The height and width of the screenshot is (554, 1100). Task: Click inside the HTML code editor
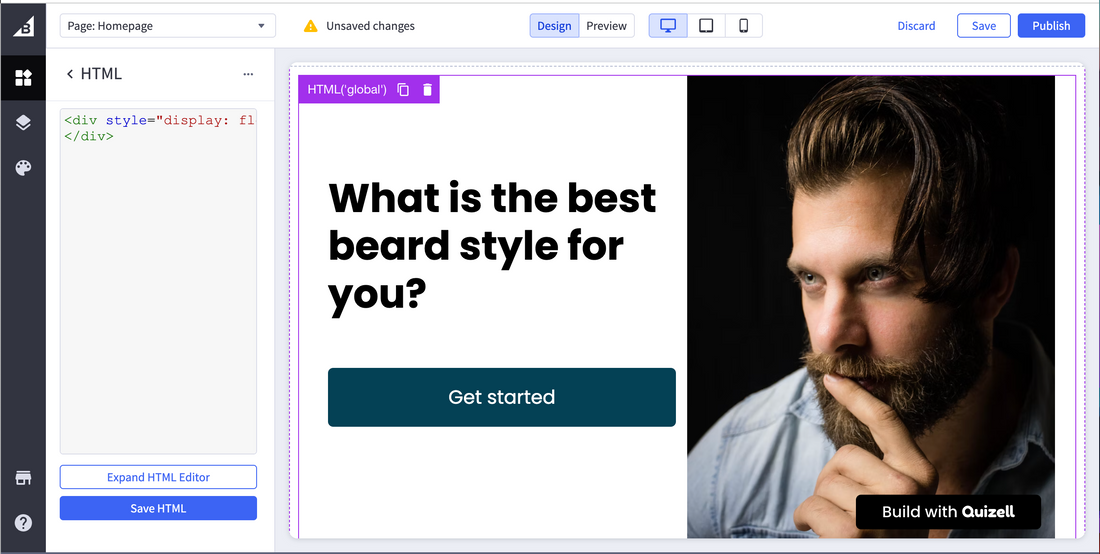[x=159, y=281]
